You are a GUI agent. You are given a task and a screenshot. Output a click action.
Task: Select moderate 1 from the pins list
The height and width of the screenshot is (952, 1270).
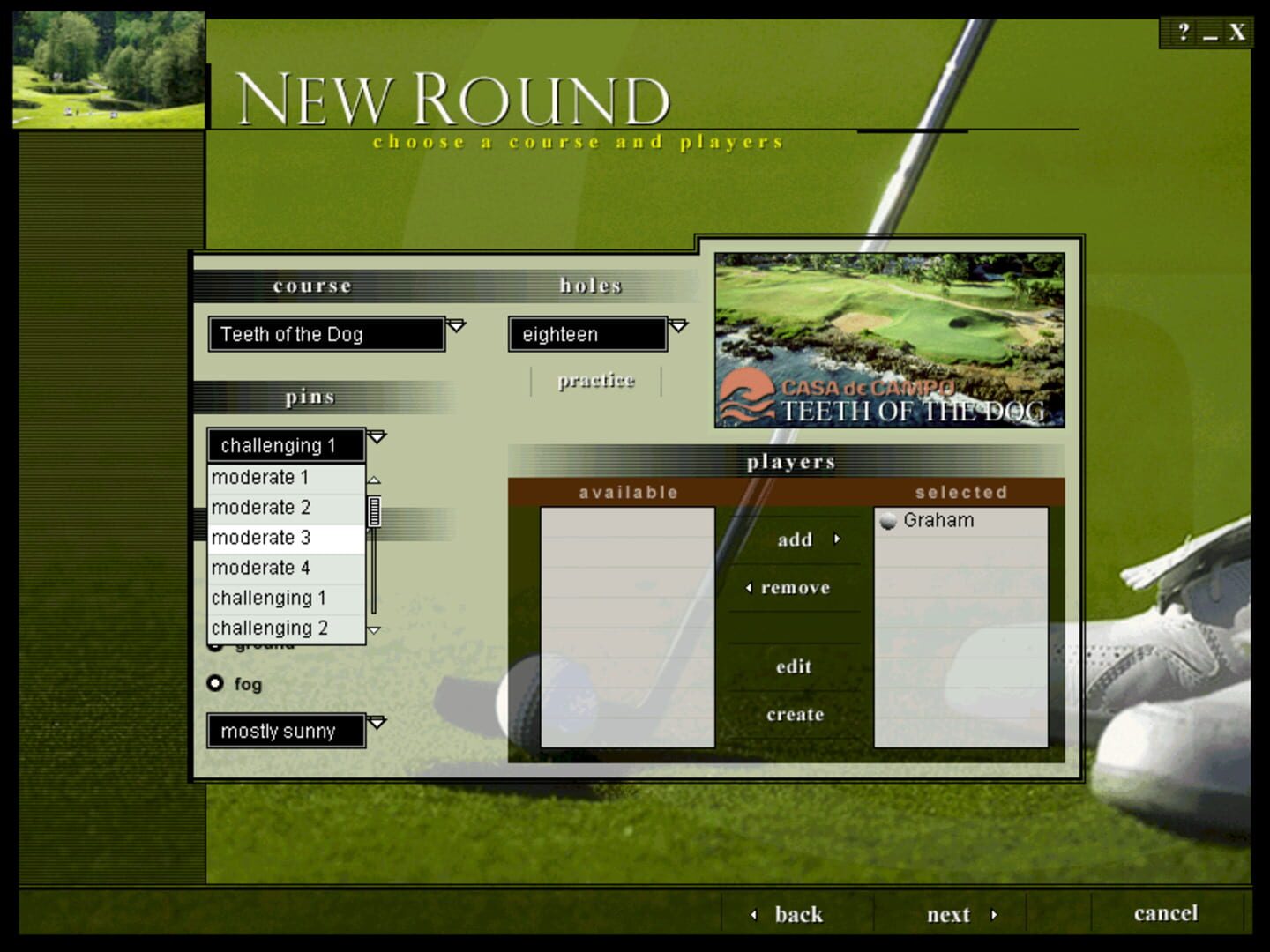click(x=259, y=478)
